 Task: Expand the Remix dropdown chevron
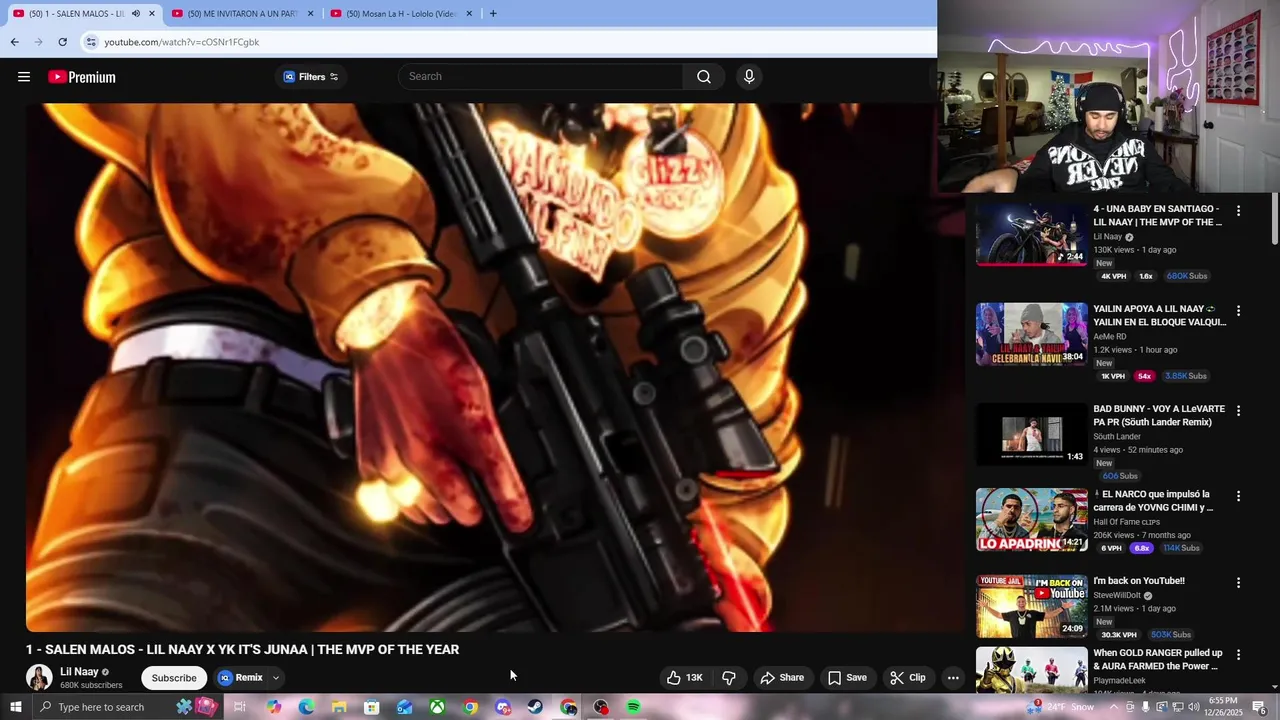coord(276,678)
